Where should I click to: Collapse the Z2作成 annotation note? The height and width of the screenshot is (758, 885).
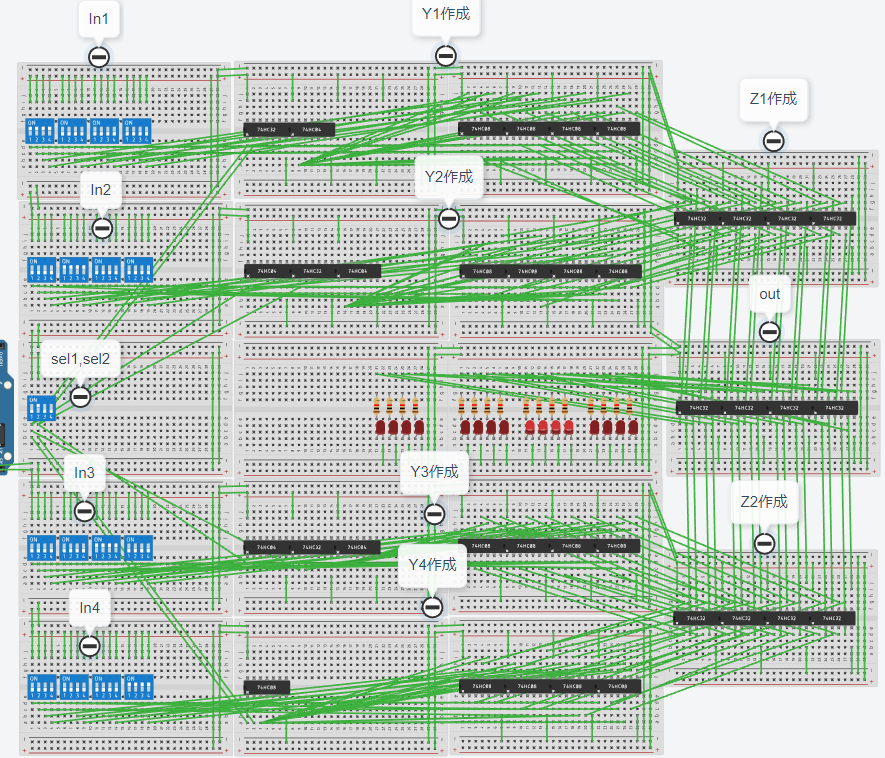[x=765, y=544]
